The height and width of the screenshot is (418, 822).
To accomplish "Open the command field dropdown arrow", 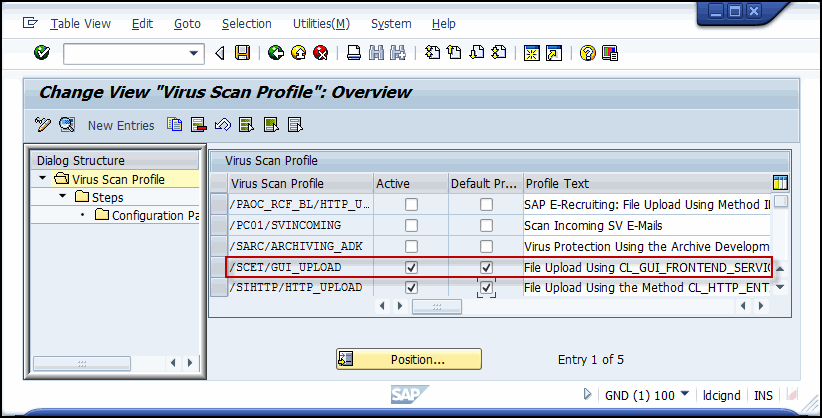I will (x=194, y=53).
